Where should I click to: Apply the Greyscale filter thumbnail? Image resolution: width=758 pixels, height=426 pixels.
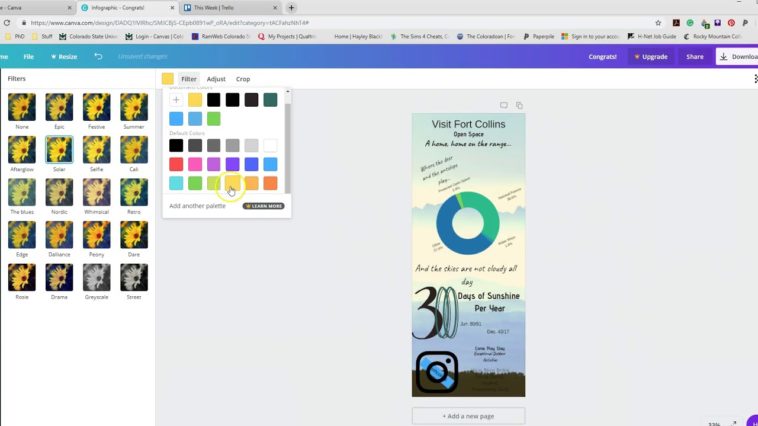[97, 278]
